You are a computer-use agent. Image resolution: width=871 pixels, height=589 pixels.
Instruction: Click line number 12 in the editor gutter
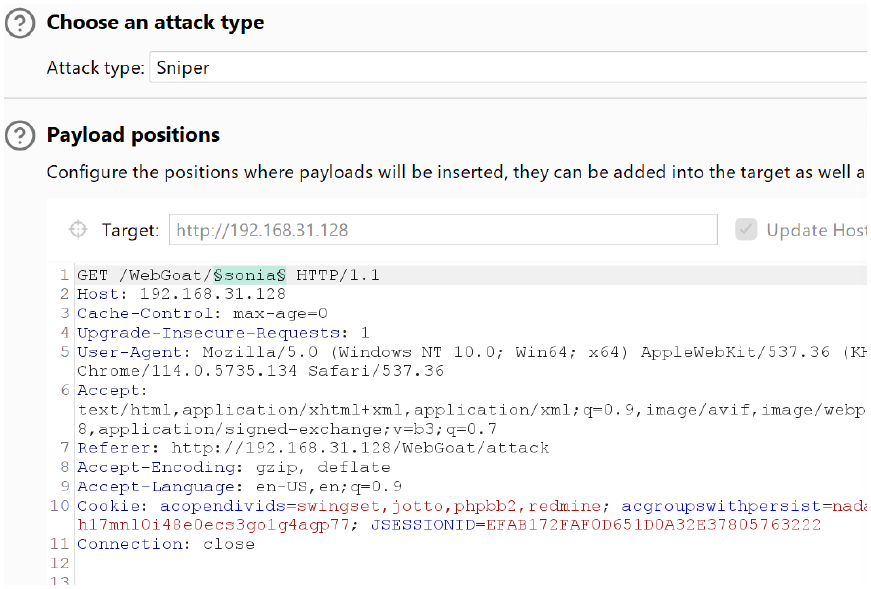[x=59, y=563]
